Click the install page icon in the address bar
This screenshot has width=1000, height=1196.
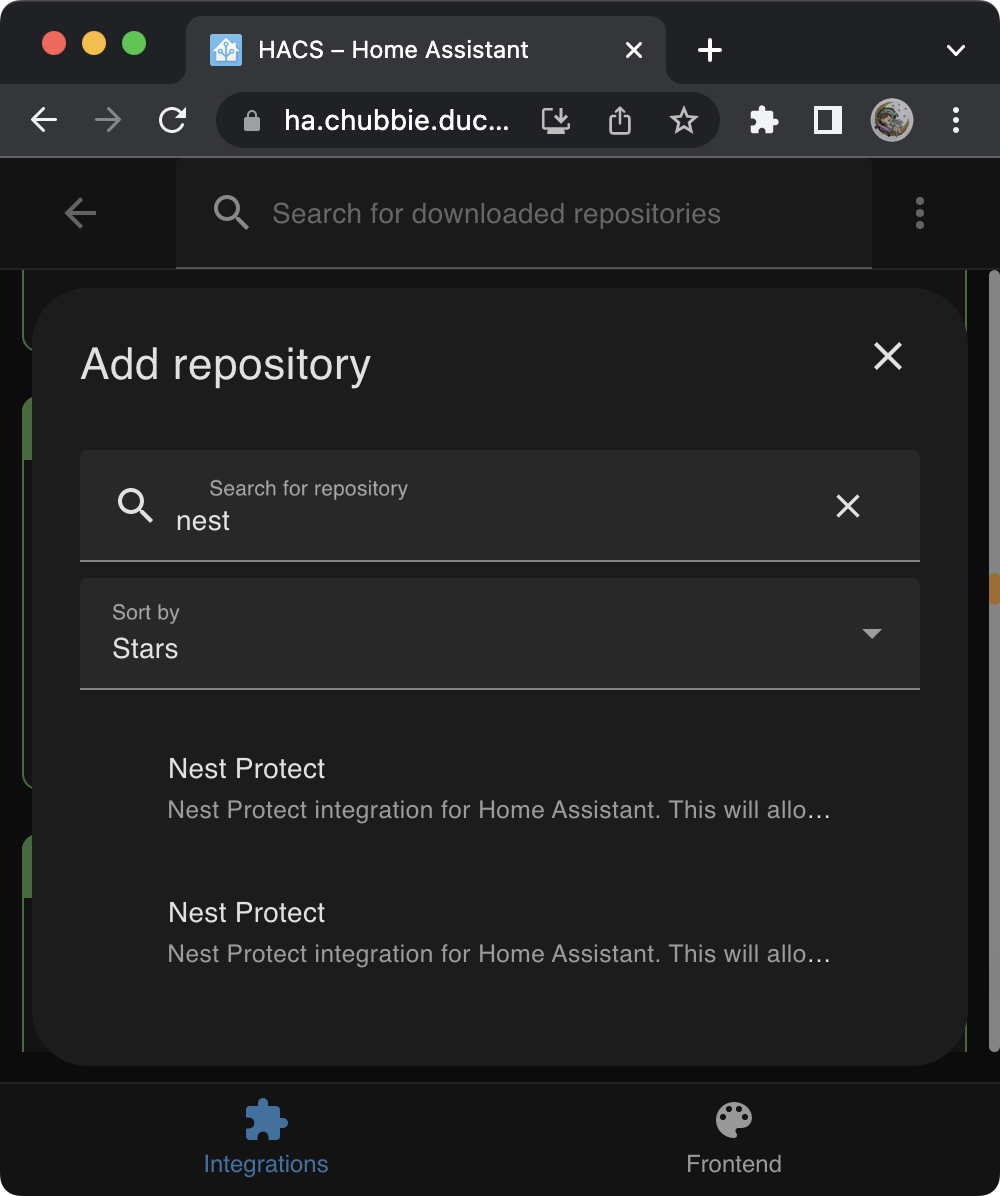pos(555,120)
